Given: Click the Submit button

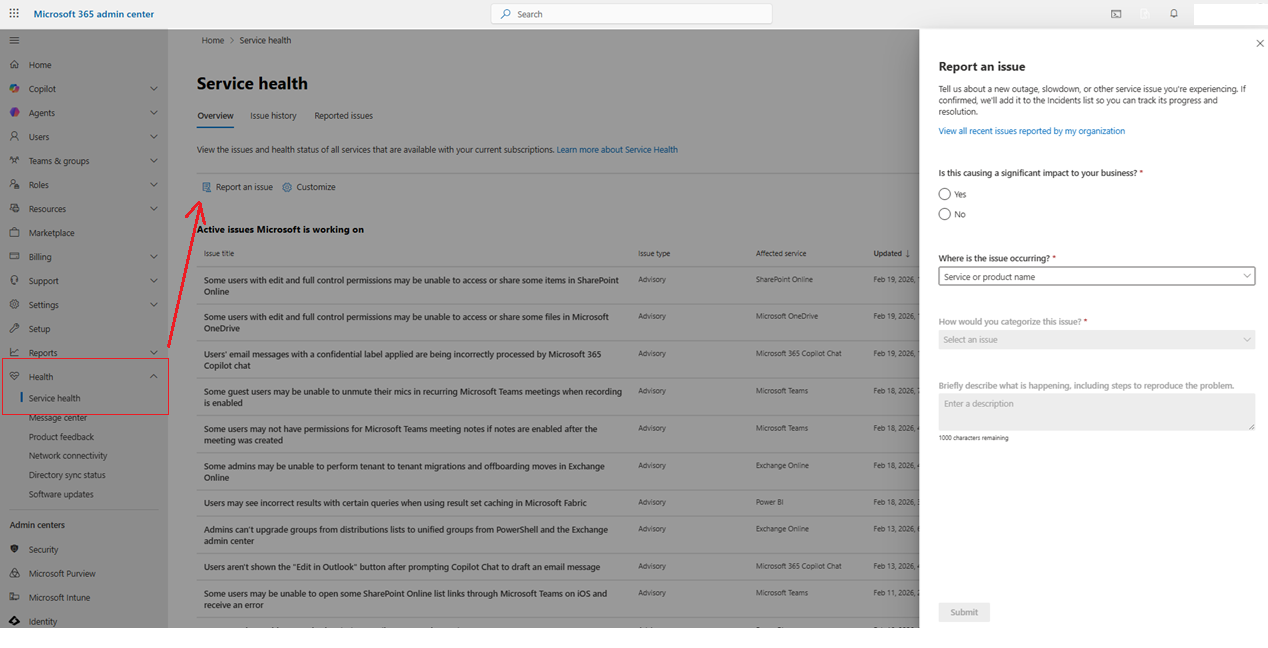Looking at the screenshot, I should [964, 612].
